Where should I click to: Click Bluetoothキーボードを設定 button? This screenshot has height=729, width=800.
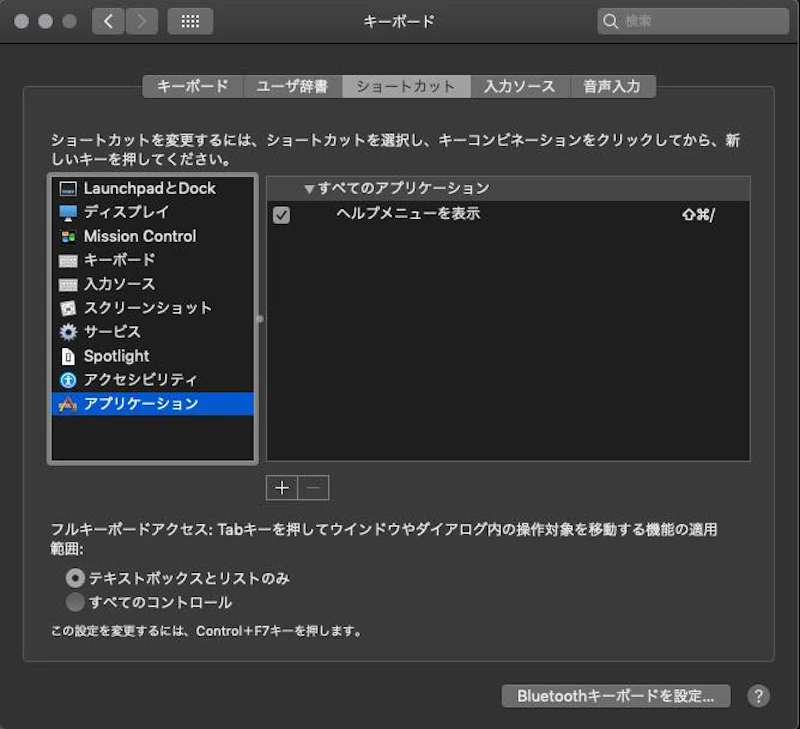point(616,696)
